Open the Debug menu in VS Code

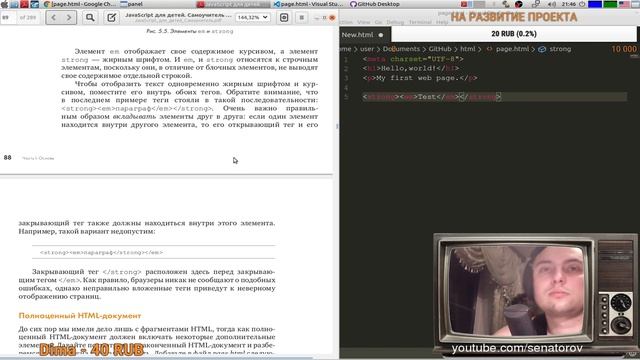[395, 22]
